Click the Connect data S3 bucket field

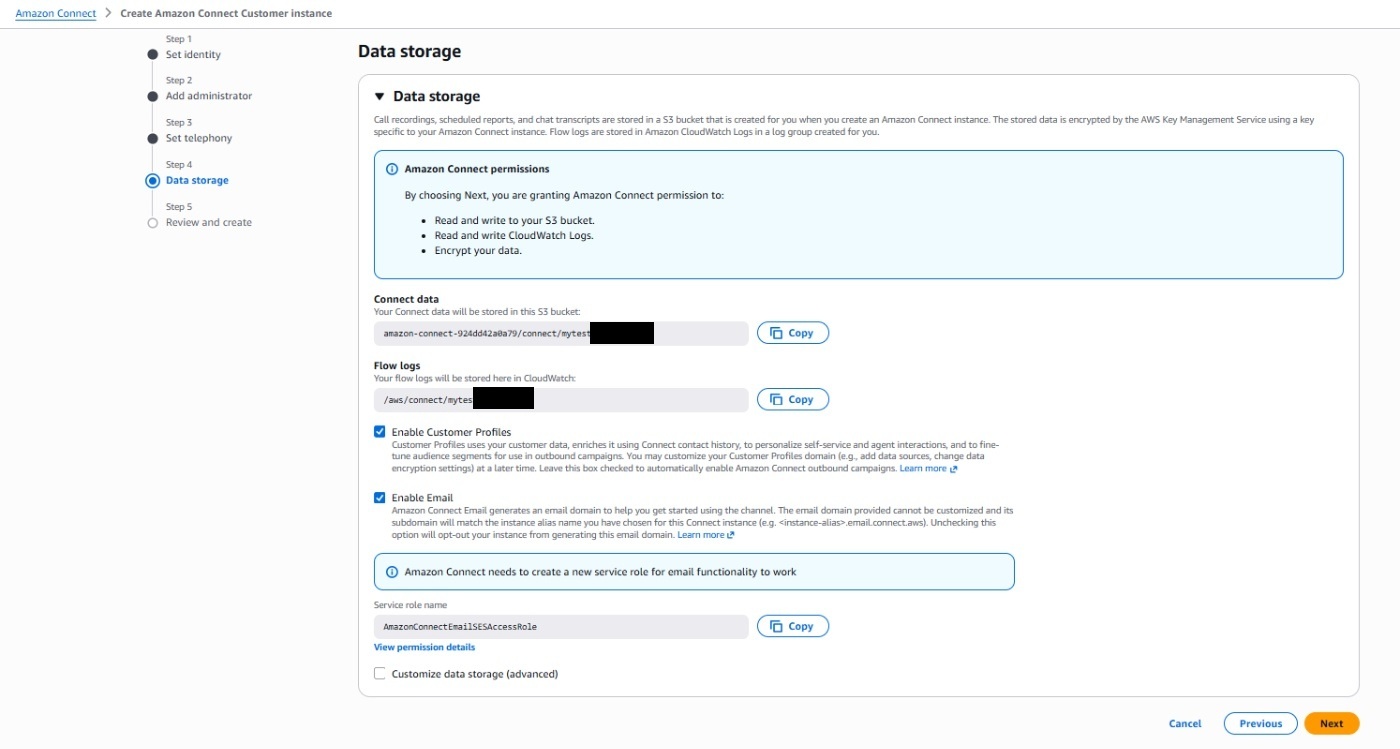(561, 333)
